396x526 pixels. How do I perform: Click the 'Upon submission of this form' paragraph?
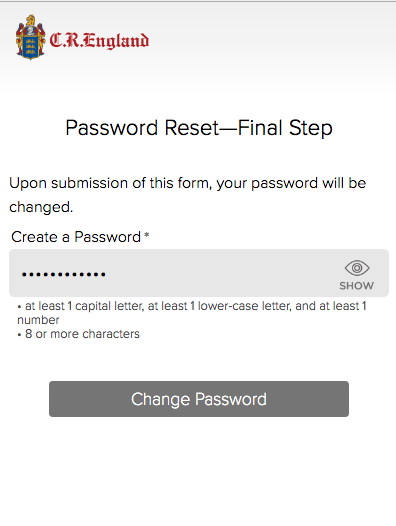[x=188, y=195]
